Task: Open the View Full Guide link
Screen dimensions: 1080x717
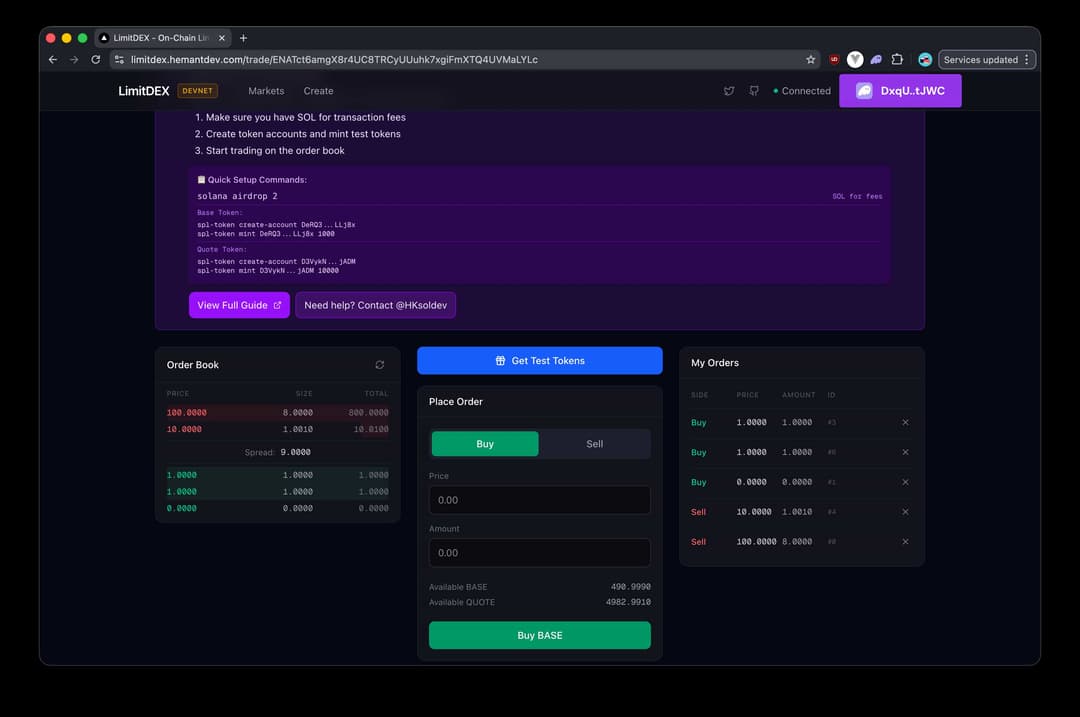Action: point(239,305)
